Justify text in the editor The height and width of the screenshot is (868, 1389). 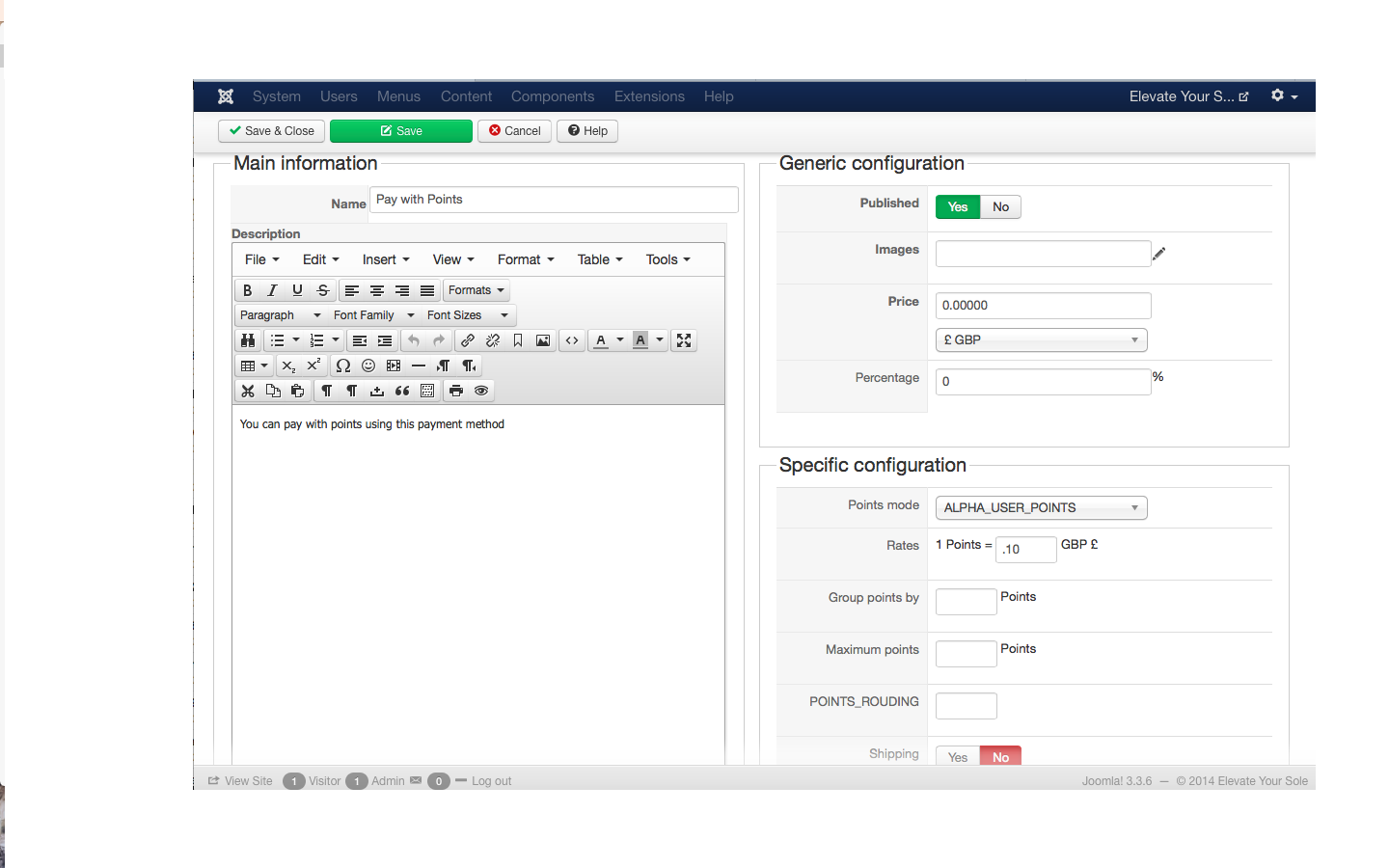click(427, 290)
